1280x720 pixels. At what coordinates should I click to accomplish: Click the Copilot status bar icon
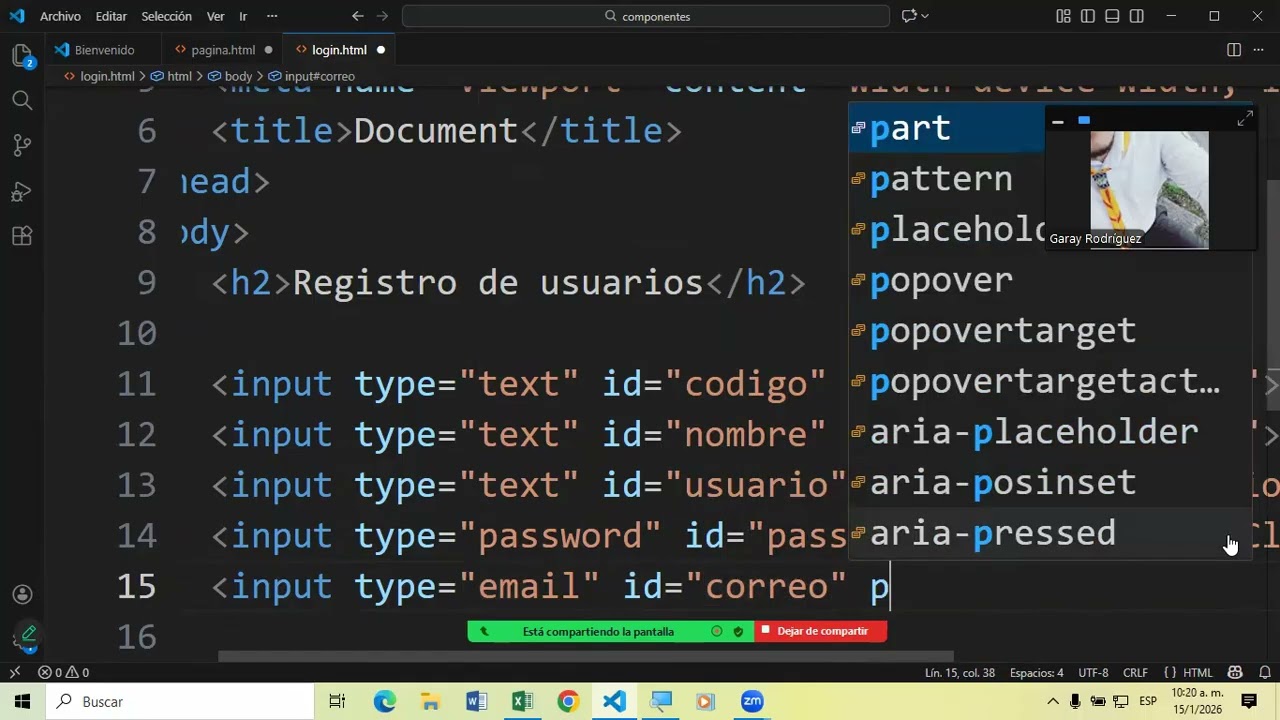tap(1235, 673)
